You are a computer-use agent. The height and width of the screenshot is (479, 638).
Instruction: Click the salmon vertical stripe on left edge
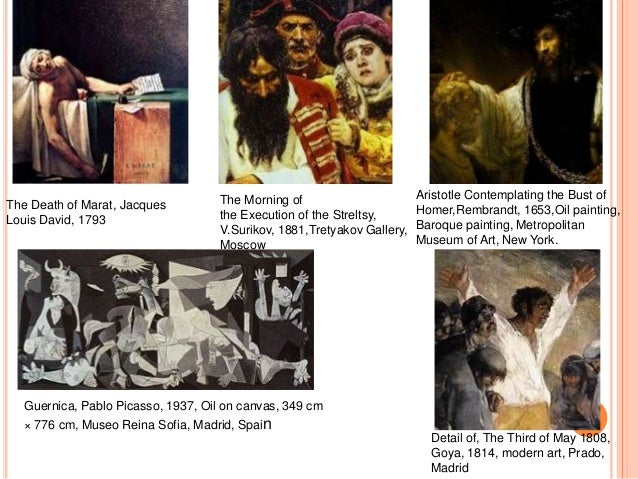(x=5, y=239)
